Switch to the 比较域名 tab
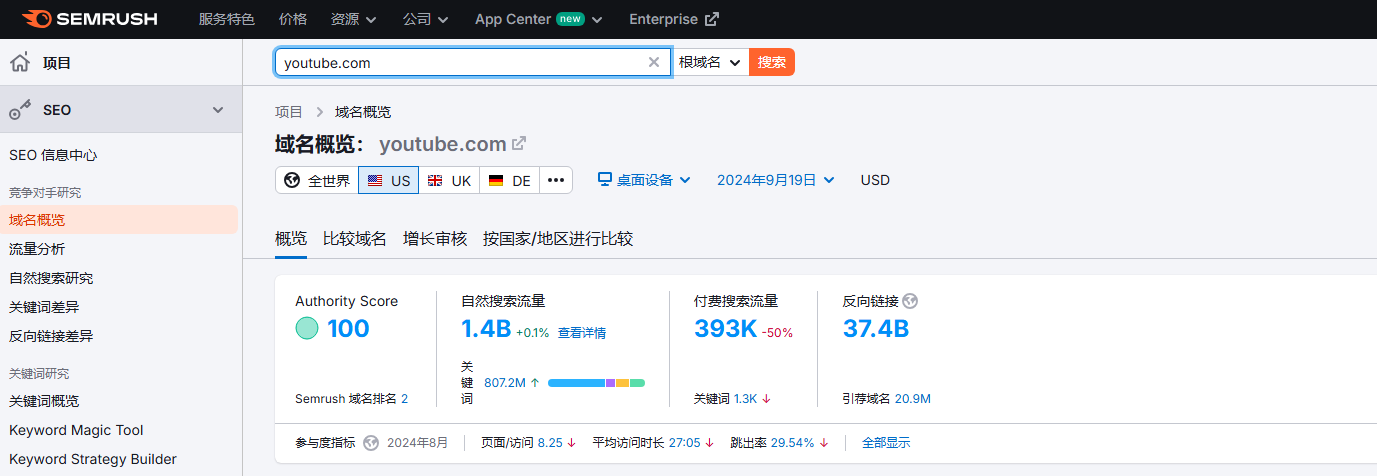Image resolution: width=1377 pixels, height=476 pixels. (x=355, y=239)
